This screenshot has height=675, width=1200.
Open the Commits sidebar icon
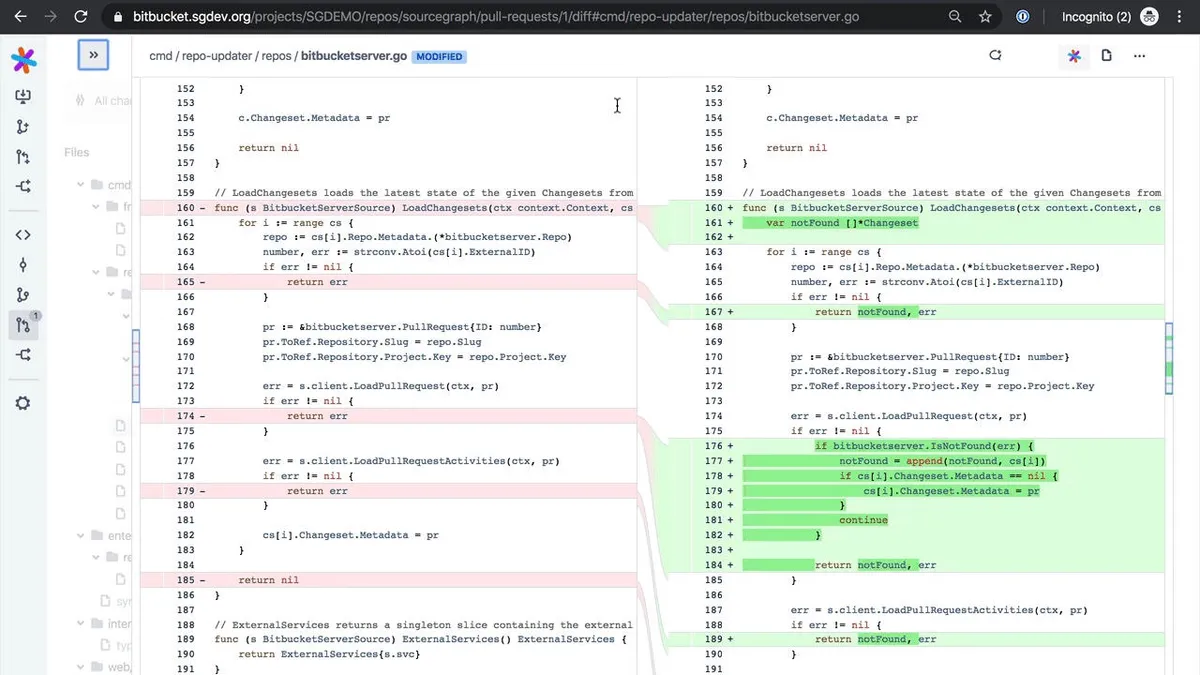23,265
